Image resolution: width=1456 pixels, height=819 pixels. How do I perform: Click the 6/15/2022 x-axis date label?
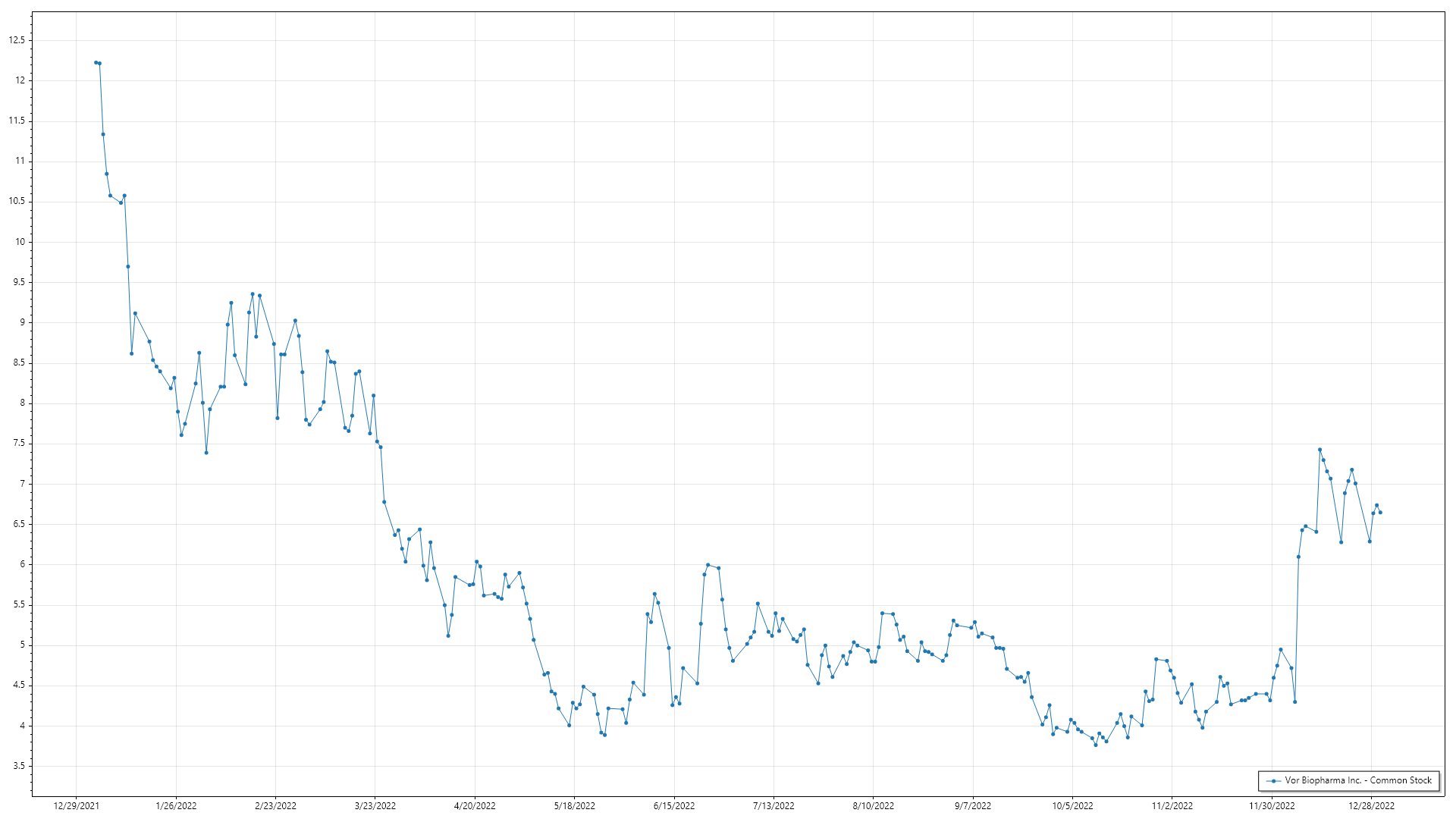click(674, 806)
